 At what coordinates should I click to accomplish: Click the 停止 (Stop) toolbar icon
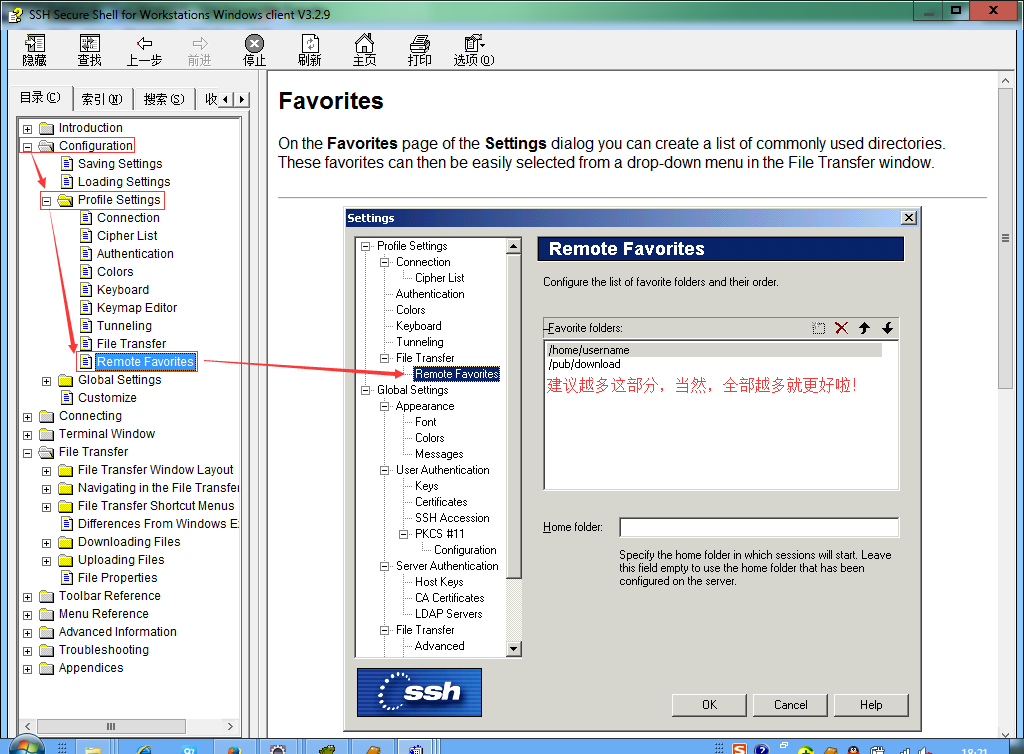tap(254, 50)
